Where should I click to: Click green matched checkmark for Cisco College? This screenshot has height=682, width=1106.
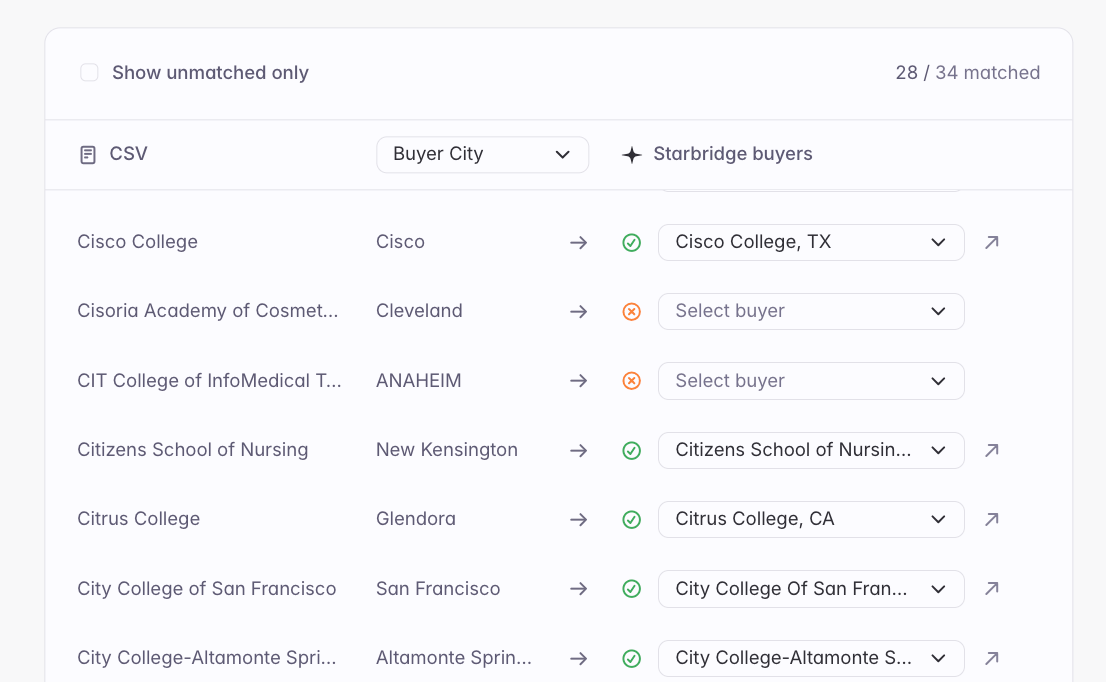point(631,243)
